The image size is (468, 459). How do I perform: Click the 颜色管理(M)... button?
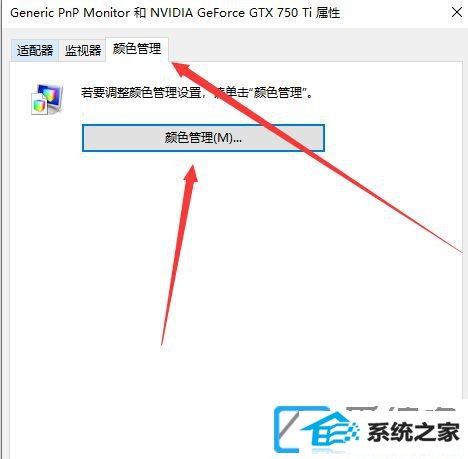pos(203,138)
